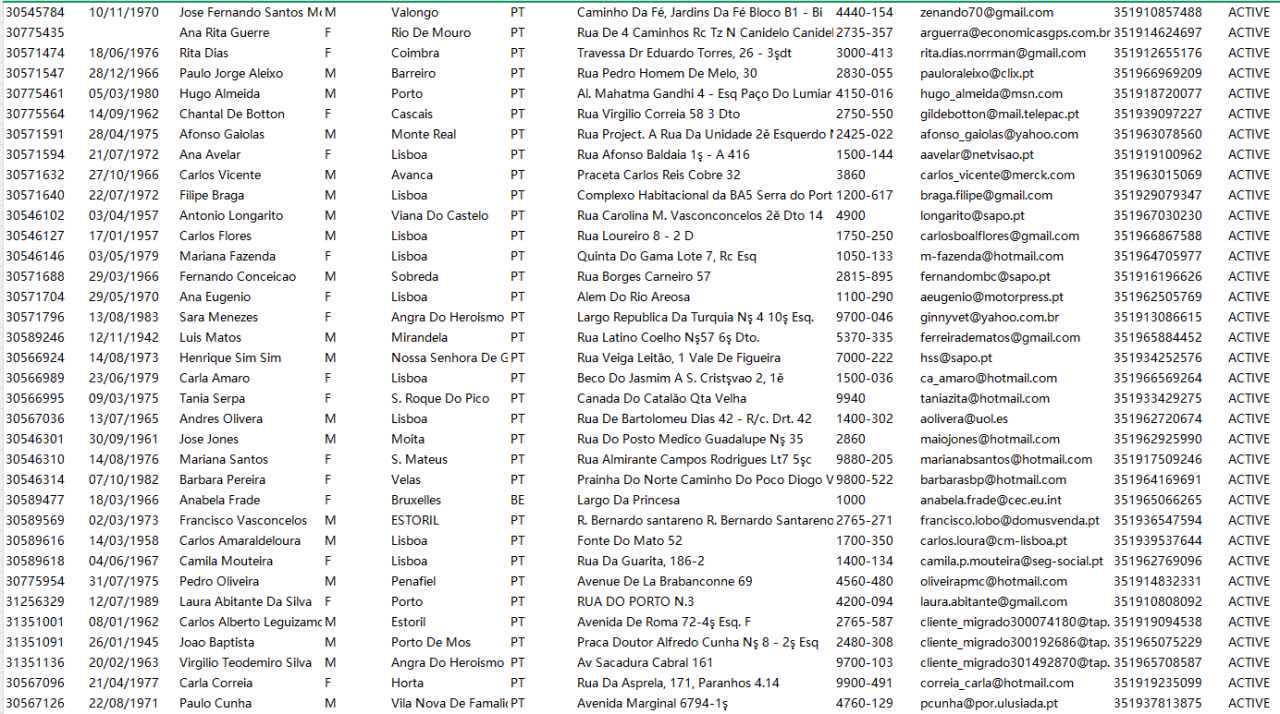The height and width of the screenshot is (714, 1280).
Task: Click the city cell ESTORIL
Action: click(415, 520)
